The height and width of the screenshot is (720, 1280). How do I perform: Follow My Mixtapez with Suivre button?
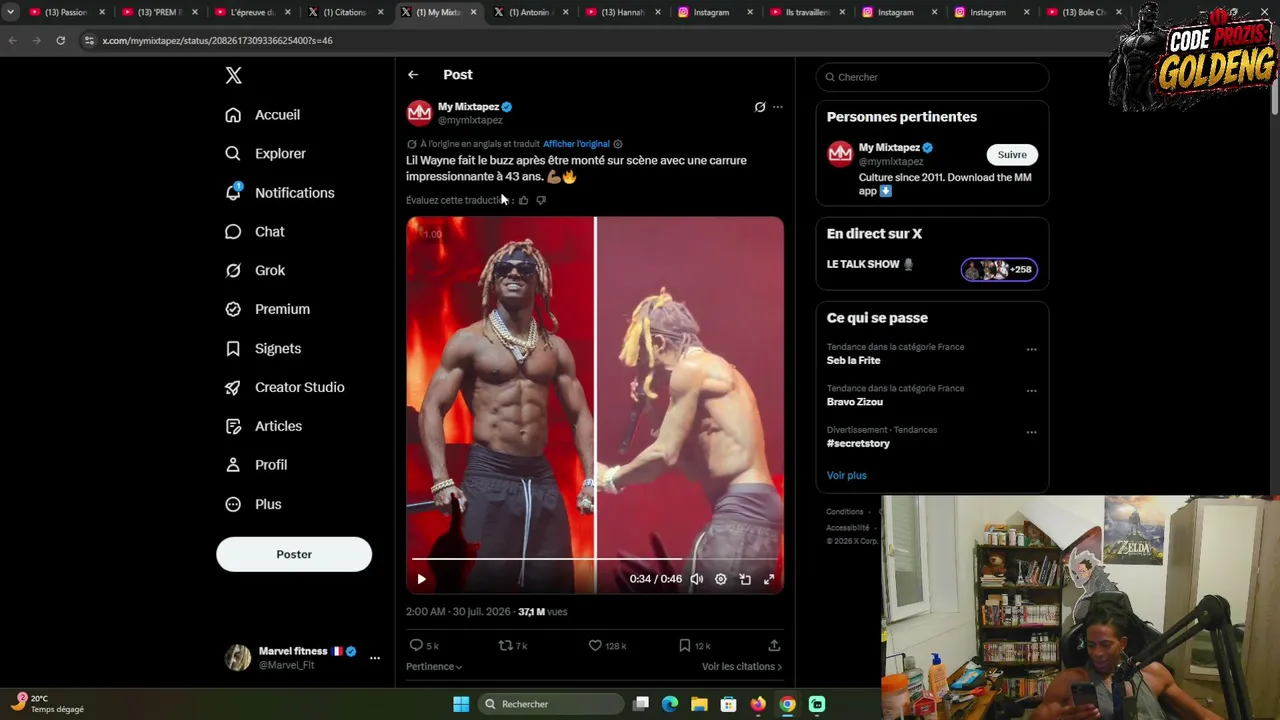[x=1012, y=155]
